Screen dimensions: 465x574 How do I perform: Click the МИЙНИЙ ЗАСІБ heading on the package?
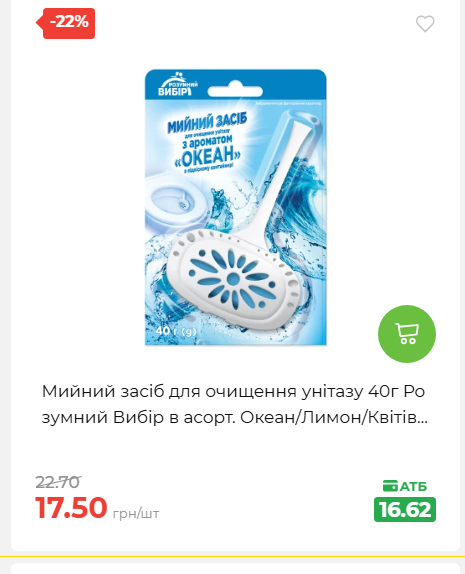(207, 123)
